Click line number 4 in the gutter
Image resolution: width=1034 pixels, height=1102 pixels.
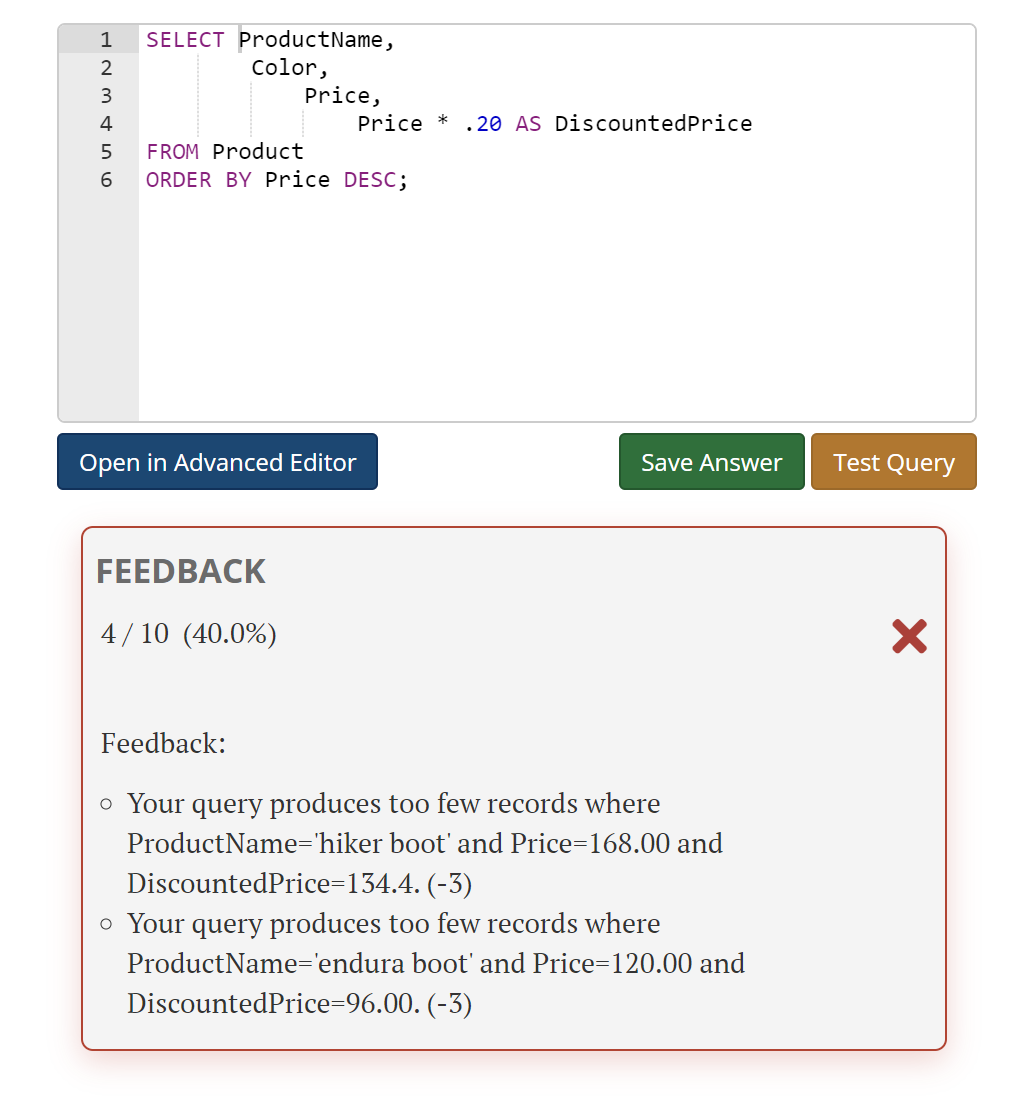[105, 123]
